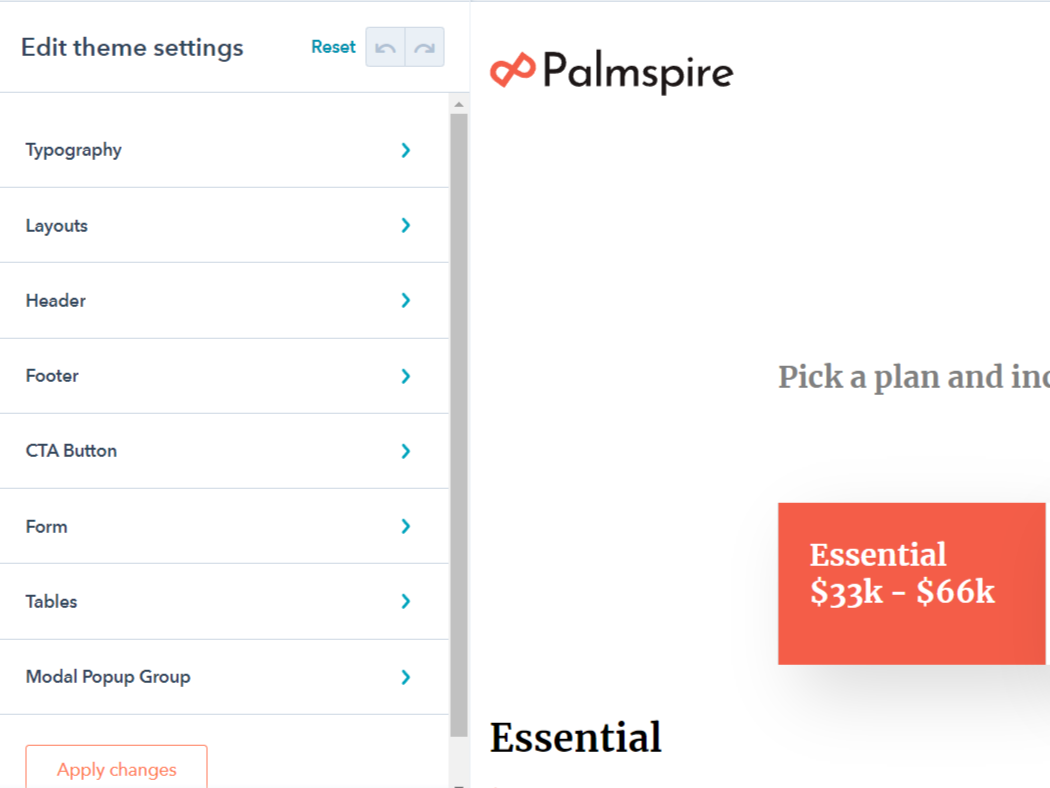The height and width of the screenshot is (788, 1050).
Task: Click the undo arrow icon
Action: point(385,47)
